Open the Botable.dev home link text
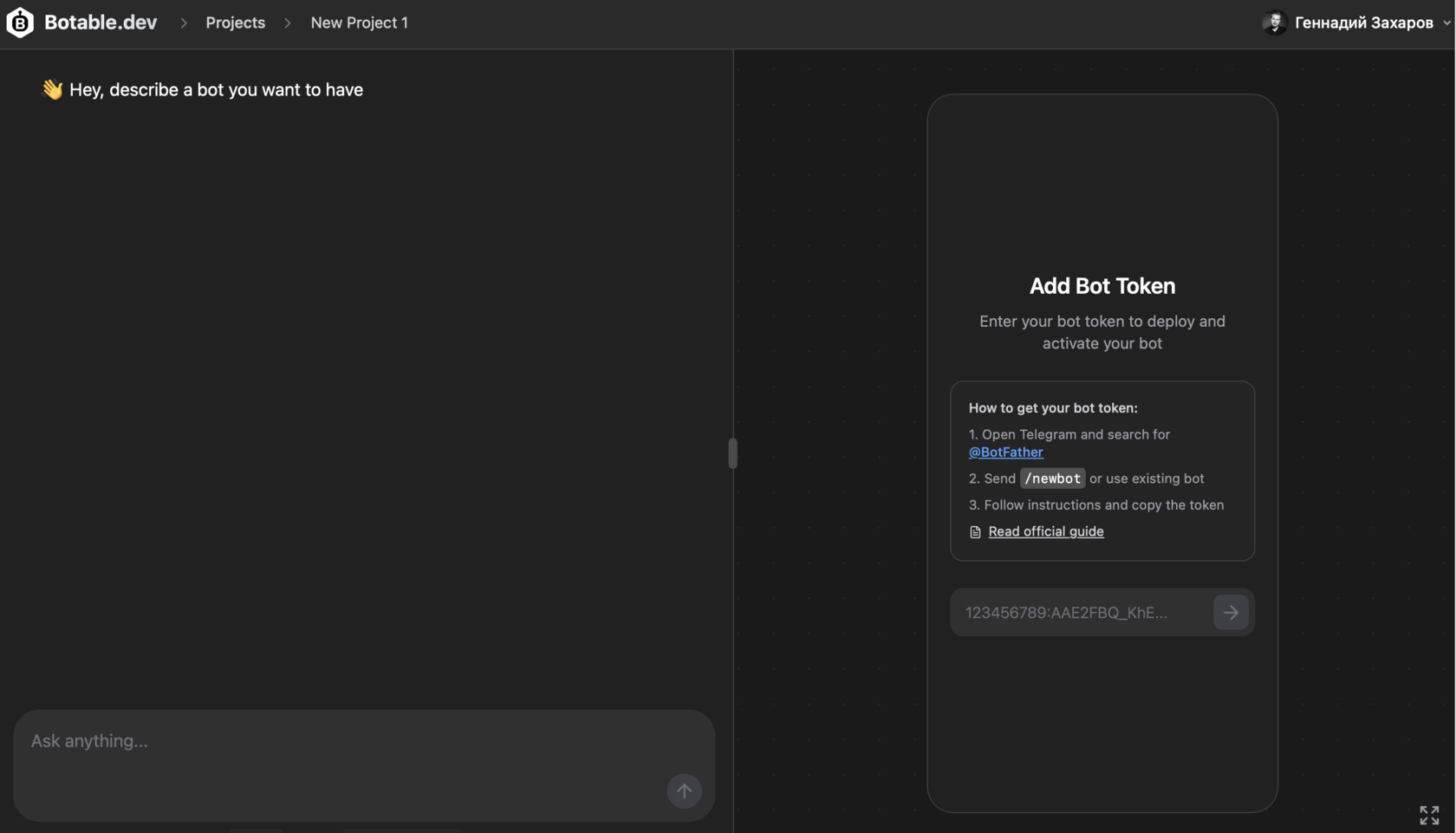Screen dimensions: 1456x833 coord(101,23)
